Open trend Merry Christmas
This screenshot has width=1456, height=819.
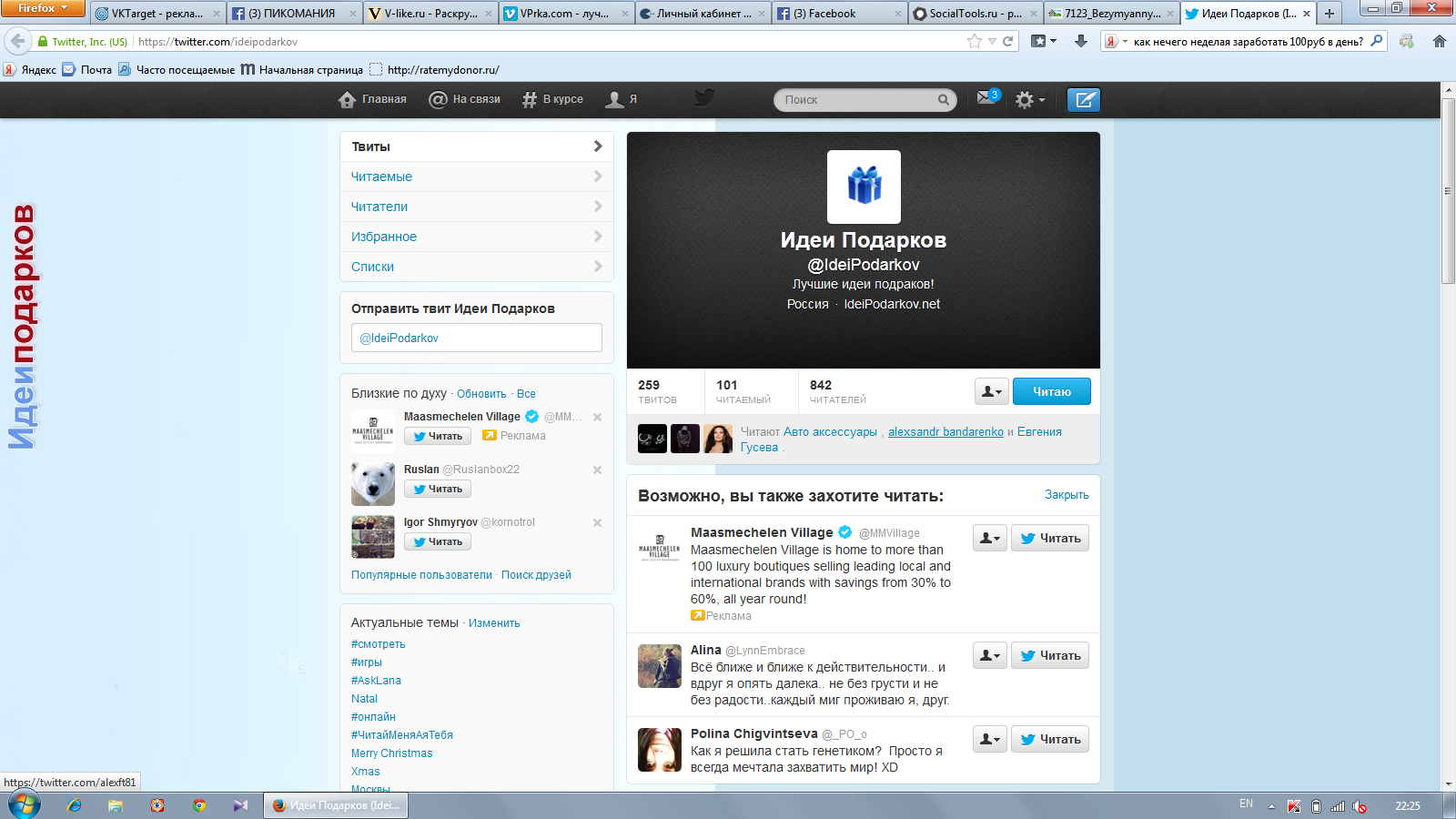coord(392,753)
